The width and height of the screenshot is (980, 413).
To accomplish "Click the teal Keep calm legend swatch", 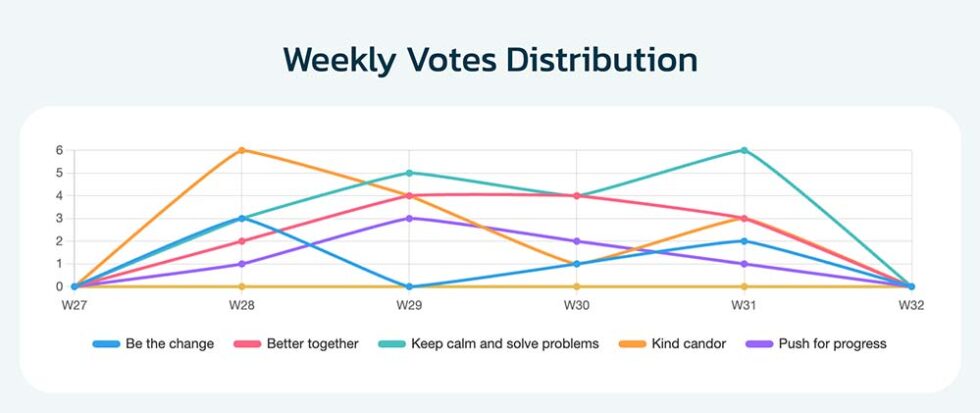I will pos(391,344).
